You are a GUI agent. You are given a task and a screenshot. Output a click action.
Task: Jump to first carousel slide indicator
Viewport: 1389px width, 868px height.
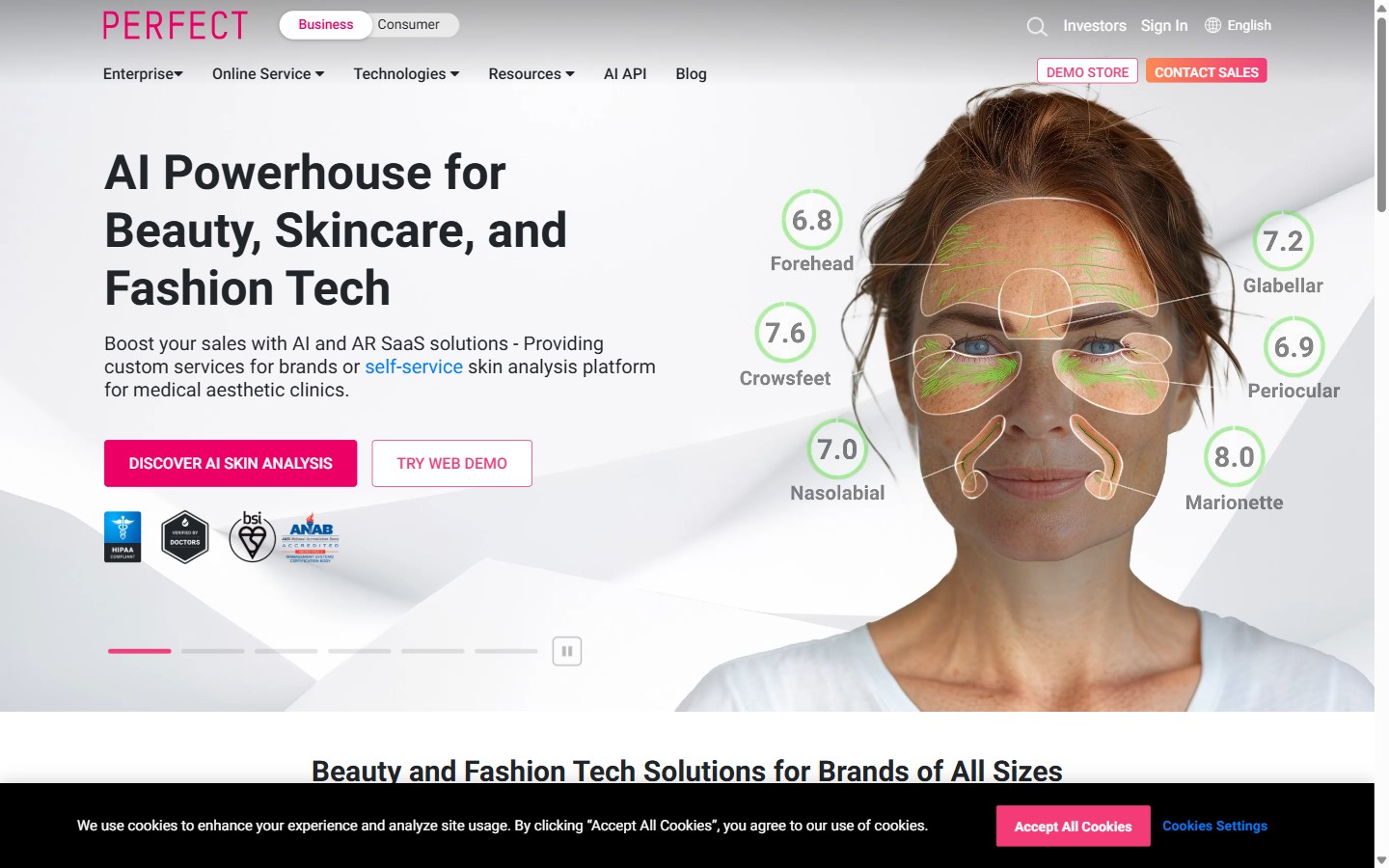point(140,651)
